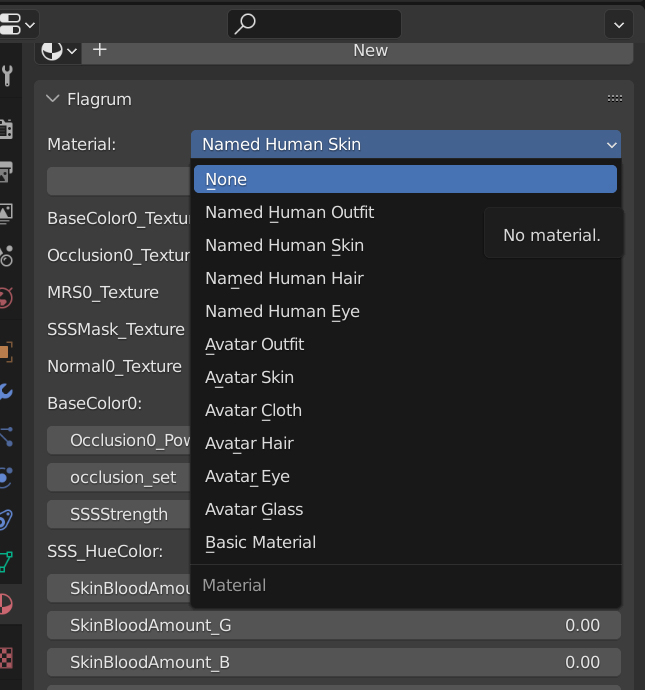Open the Particles properties tab

click(6, 435)
